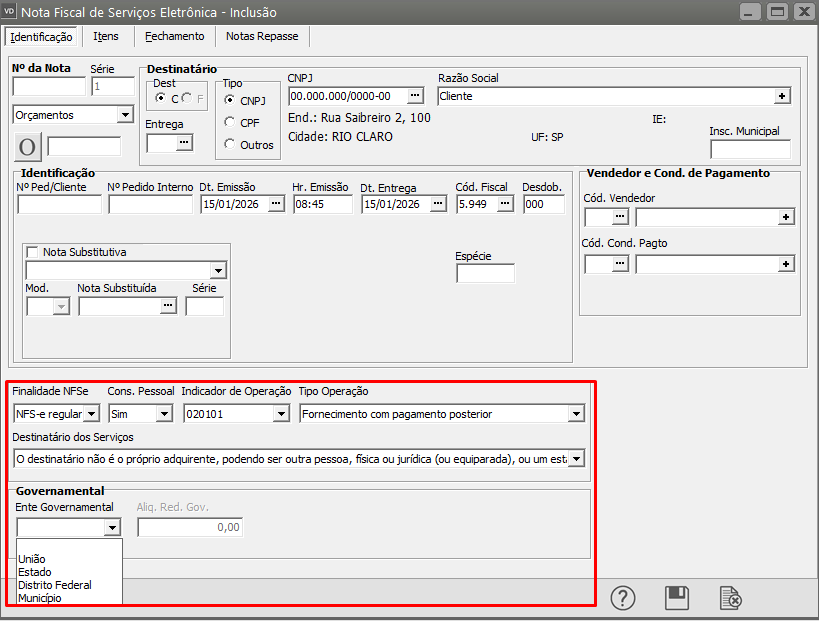Screen dimensions: 819x621
Task: Click the cancel document icon
Action: tap(731, 598)
